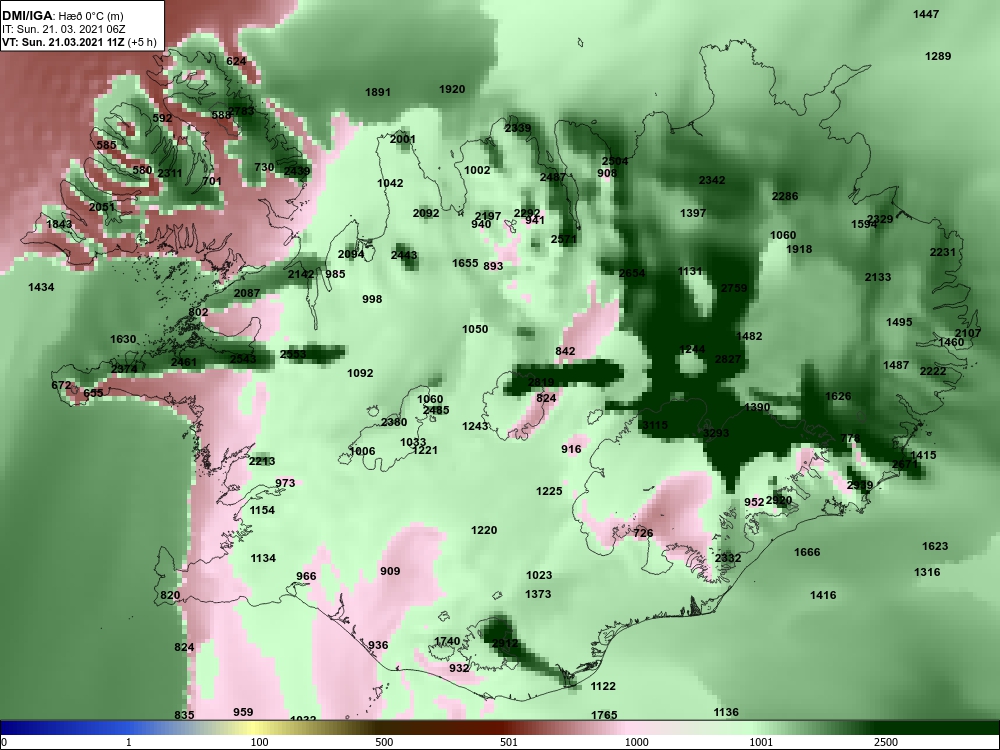1000x750 pixels.
Task: Select the southwest coast value 820
Action: tap(170, 596)
